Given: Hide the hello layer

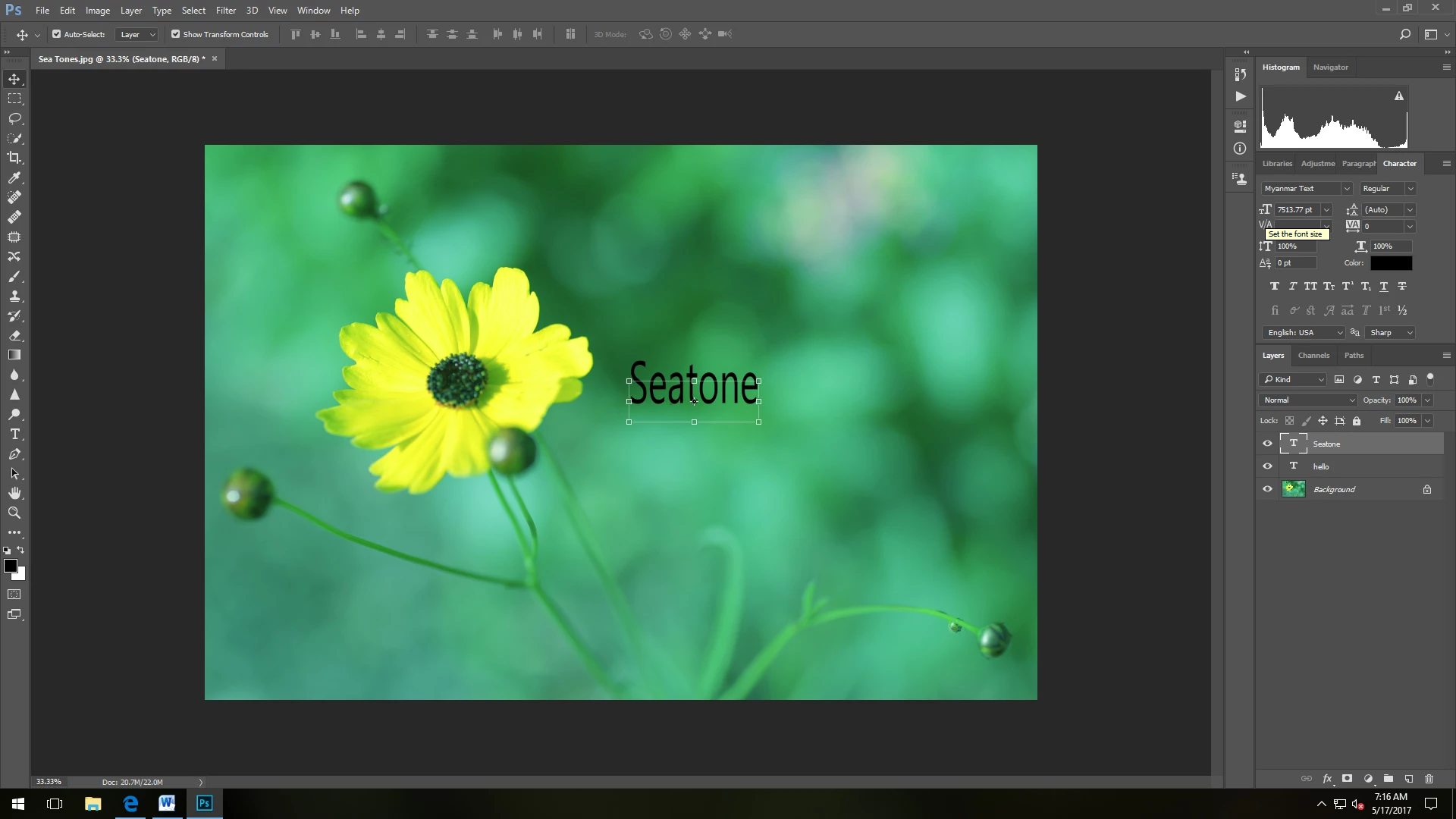Looking at the screenshot, I should click(1267, 466).
